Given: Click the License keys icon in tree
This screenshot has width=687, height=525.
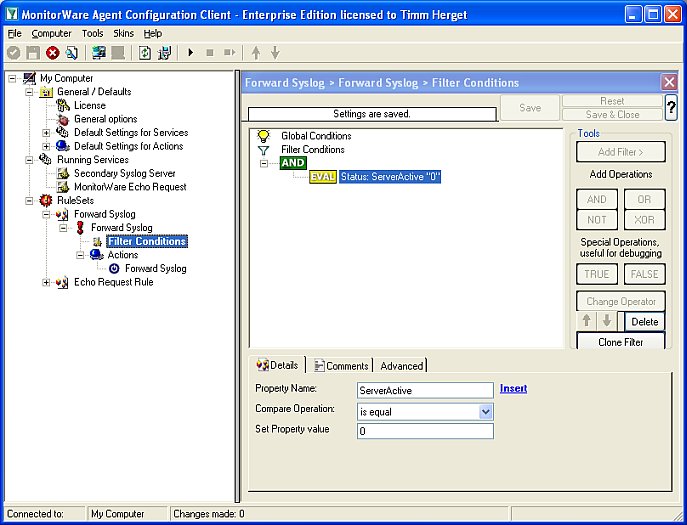Looking at the screenshot, I should point(63,106).
